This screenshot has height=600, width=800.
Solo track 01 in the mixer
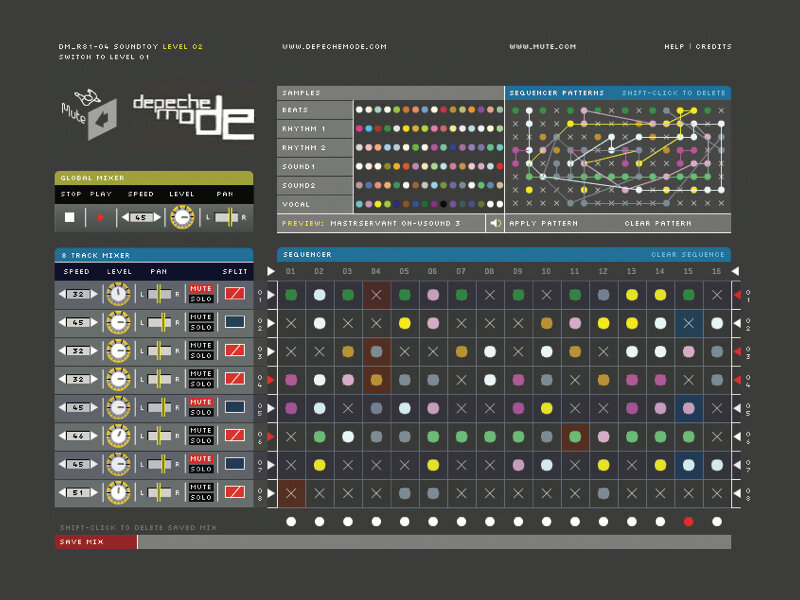[x=201, y=299]
